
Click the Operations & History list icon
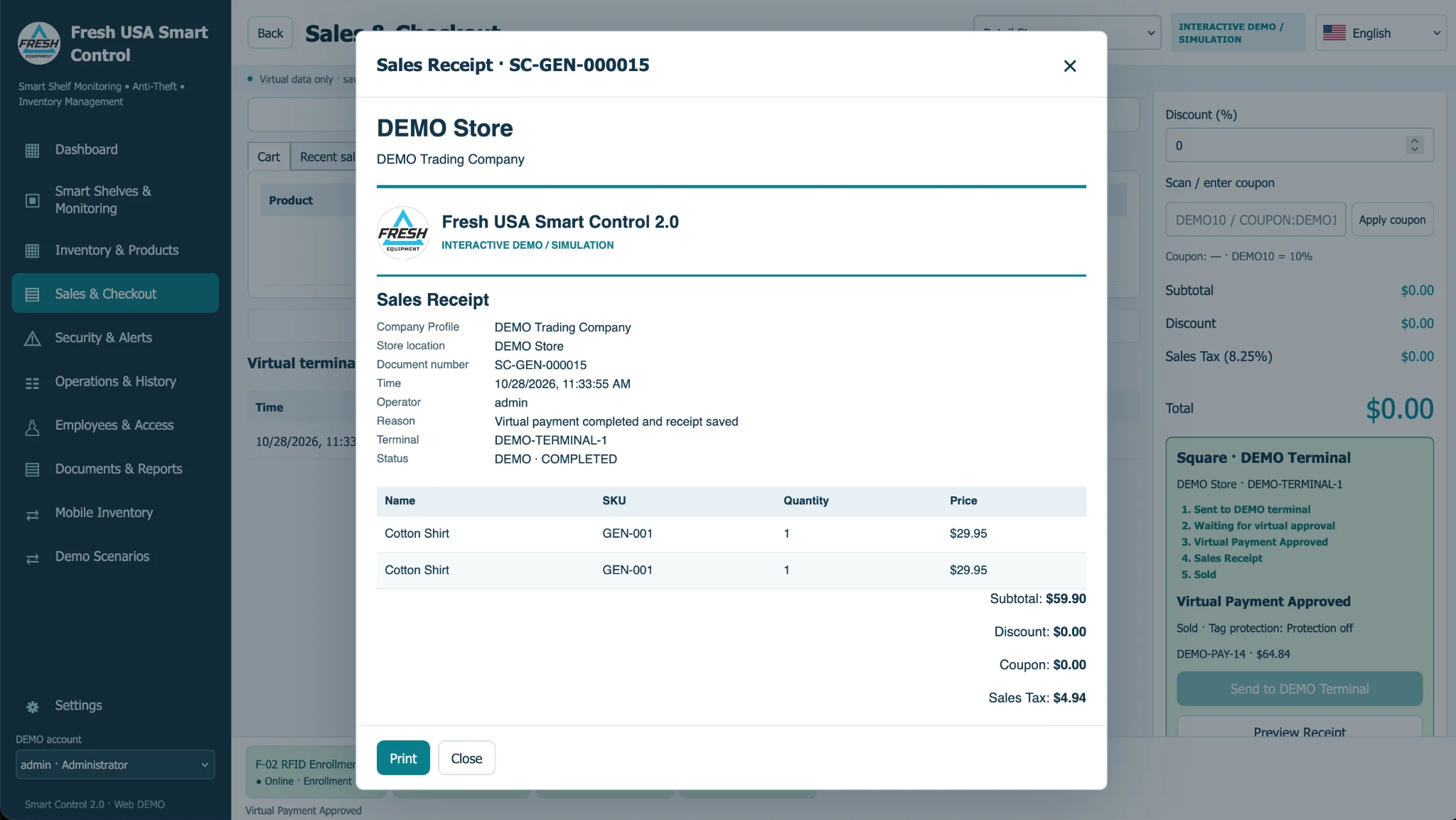(x=32, y=383)
